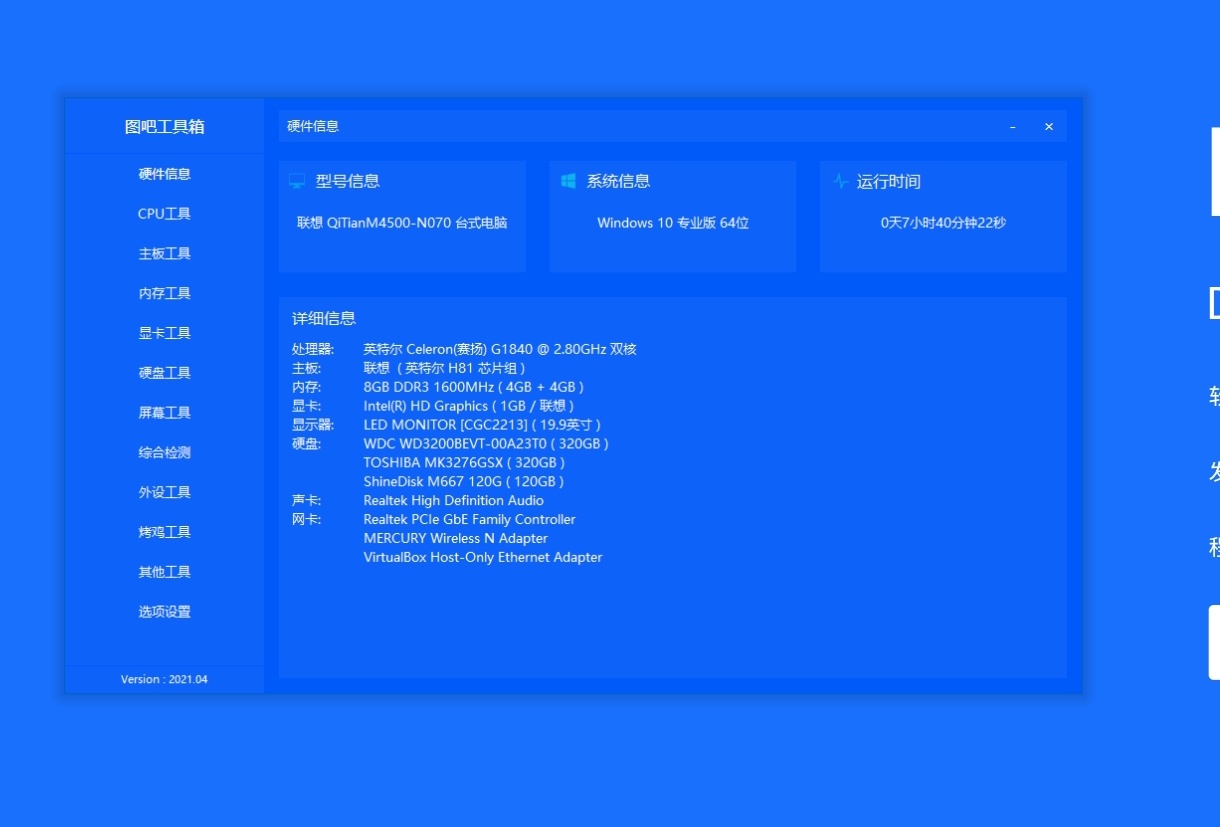The width and height of the screenshot is (1220, 827).
Task: Open 其他工具 menu entry
Action: coord(164,572)
